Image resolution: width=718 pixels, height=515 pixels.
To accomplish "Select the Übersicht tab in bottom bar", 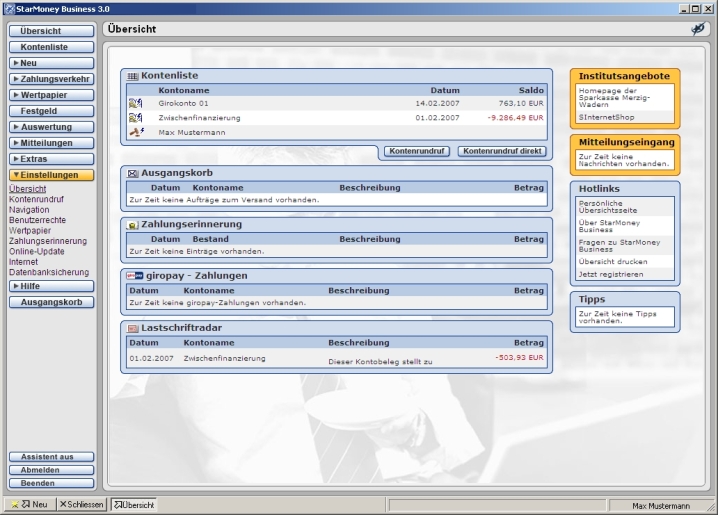I will [x=133, y=505].
